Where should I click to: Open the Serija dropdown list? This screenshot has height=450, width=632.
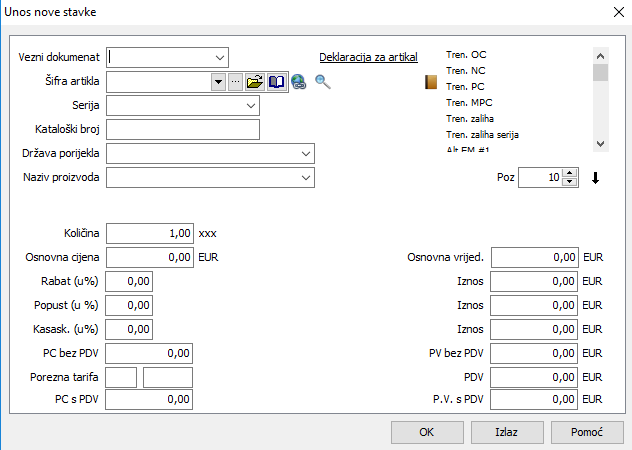(250, 104)
